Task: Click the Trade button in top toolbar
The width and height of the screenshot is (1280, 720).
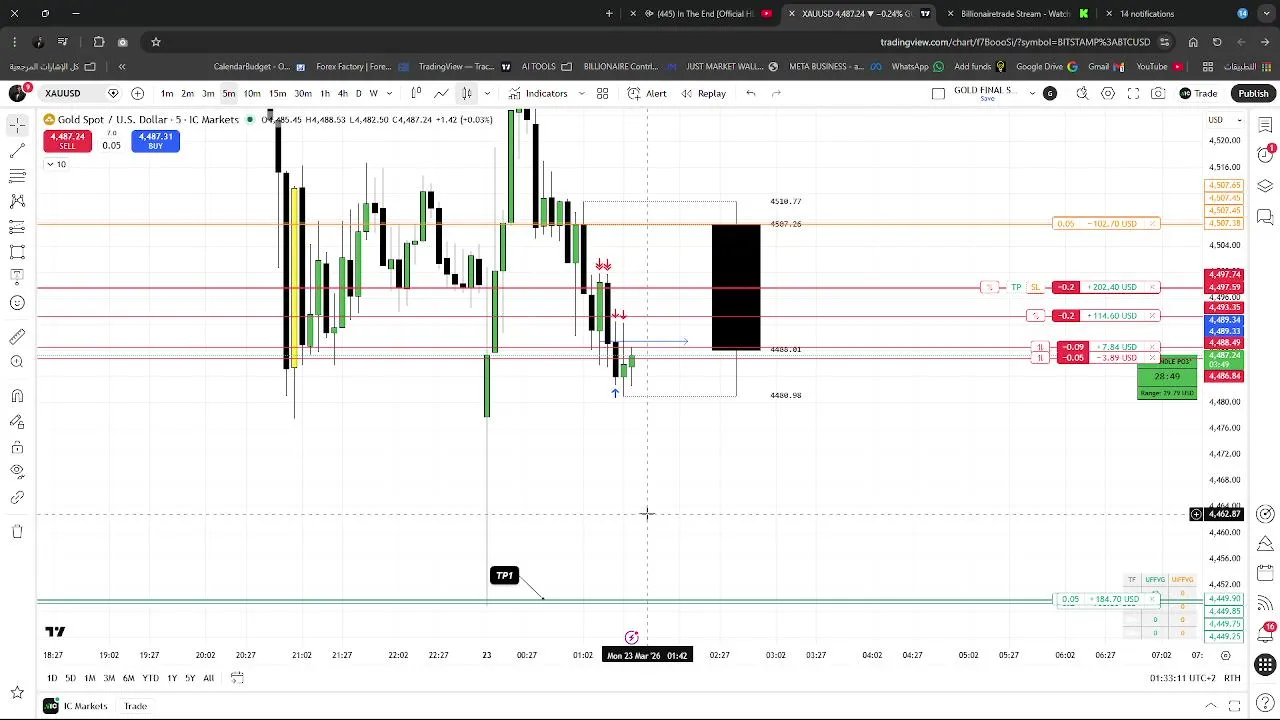Action: 1198,93
